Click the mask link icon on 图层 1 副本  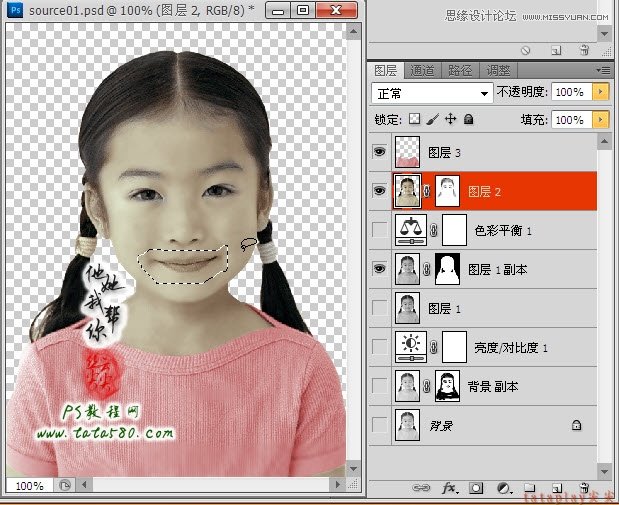pos(427,269)
